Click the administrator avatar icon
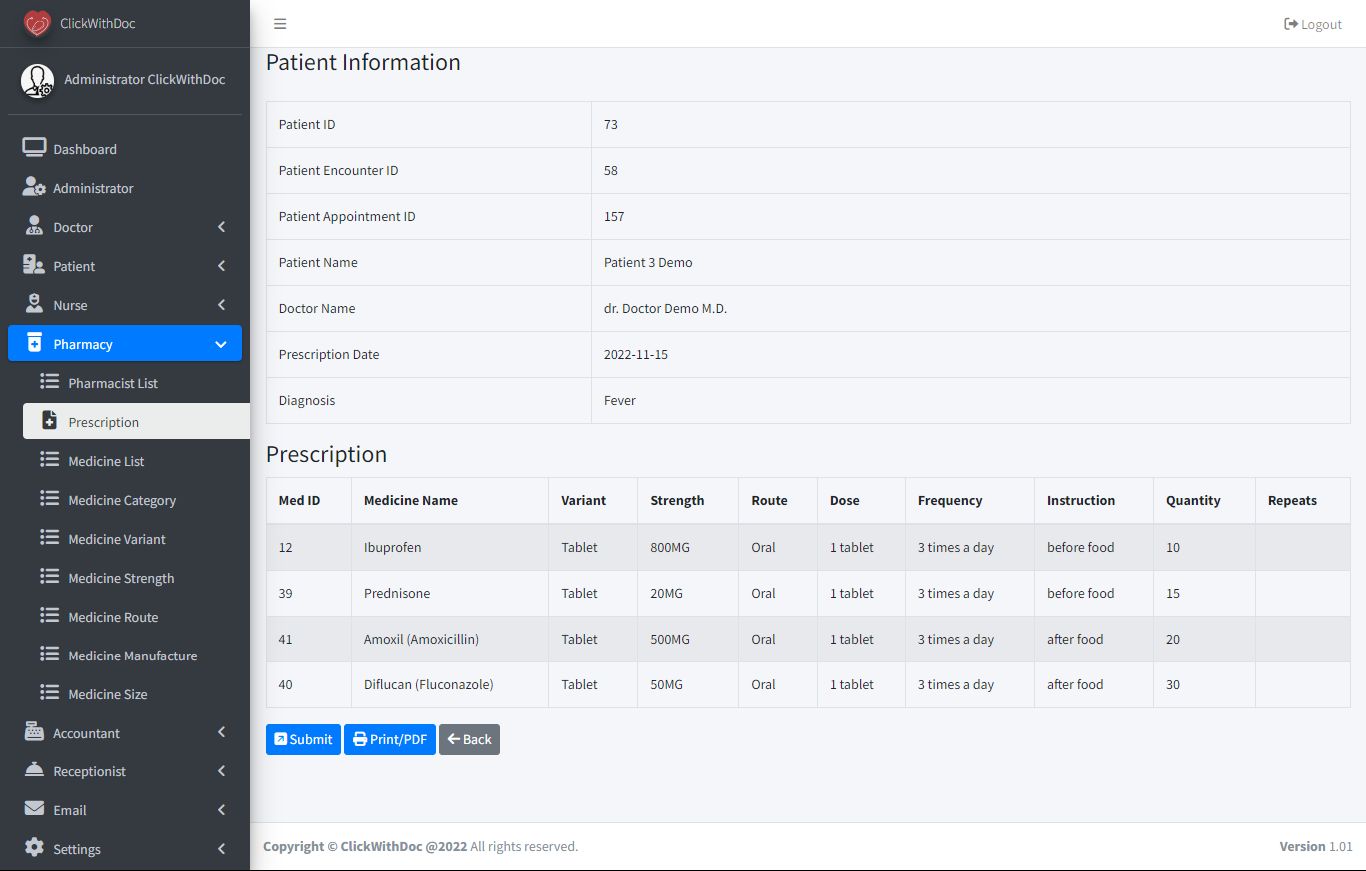 point(38,80)
